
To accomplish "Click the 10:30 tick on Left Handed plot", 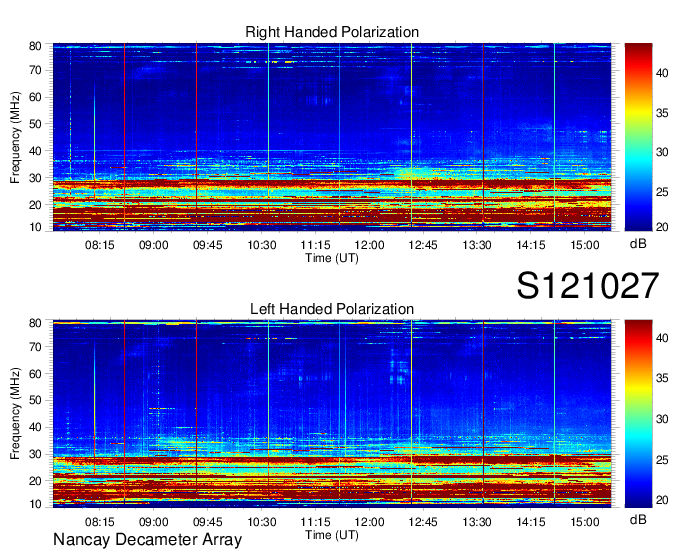I will tap(262, 522).
